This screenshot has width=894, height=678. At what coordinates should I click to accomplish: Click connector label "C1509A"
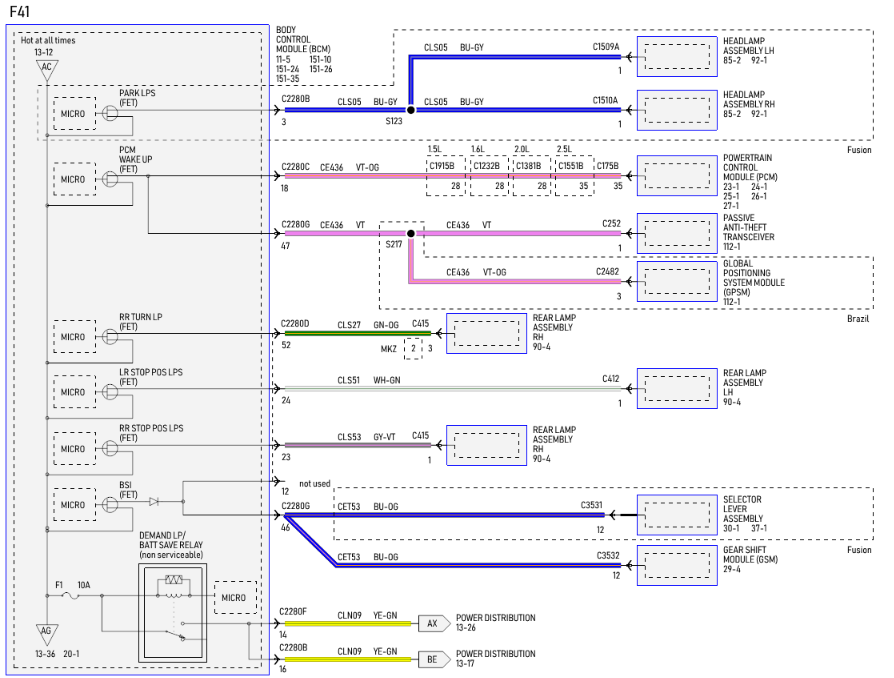(606, 47)
